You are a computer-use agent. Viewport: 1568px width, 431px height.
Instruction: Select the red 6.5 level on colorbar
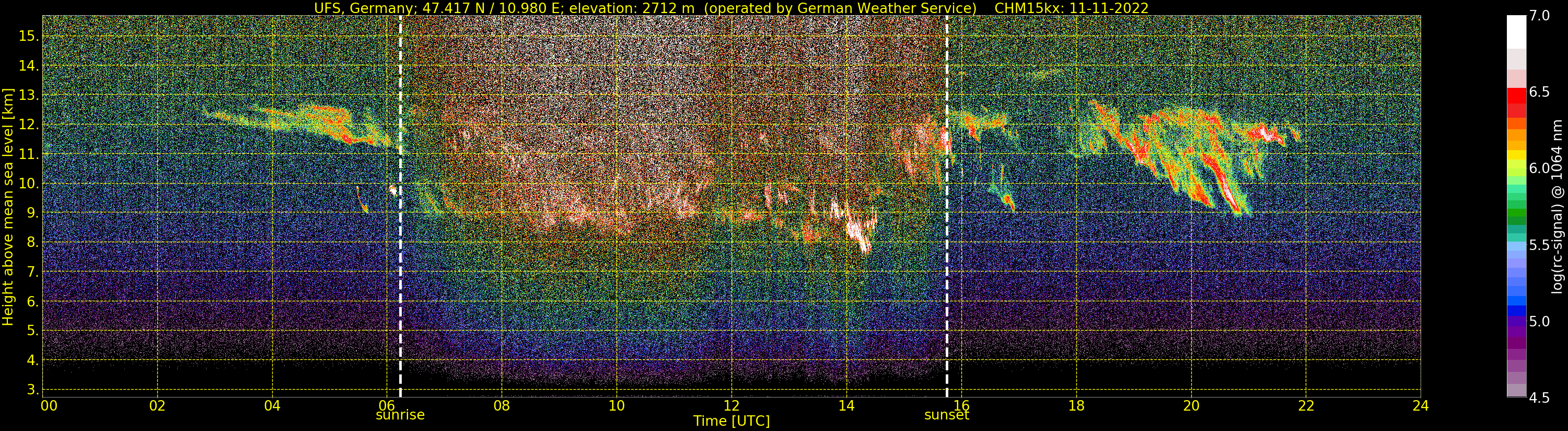point(1516,96)
